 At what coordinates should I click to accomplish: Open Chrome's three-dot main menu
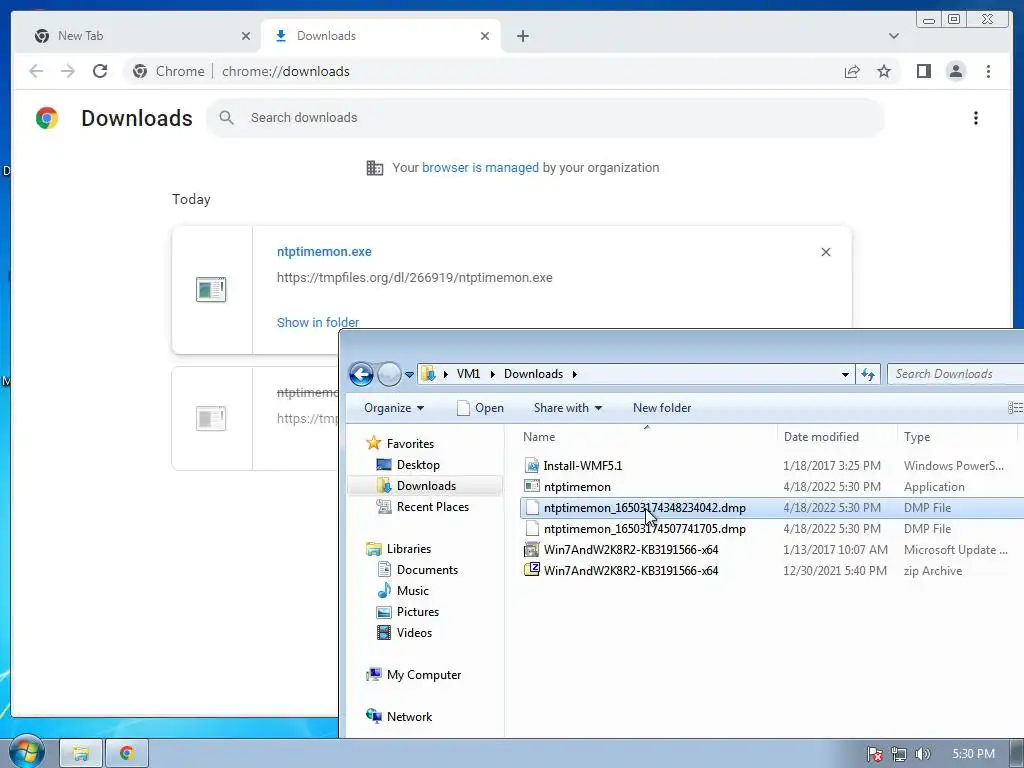988,71
